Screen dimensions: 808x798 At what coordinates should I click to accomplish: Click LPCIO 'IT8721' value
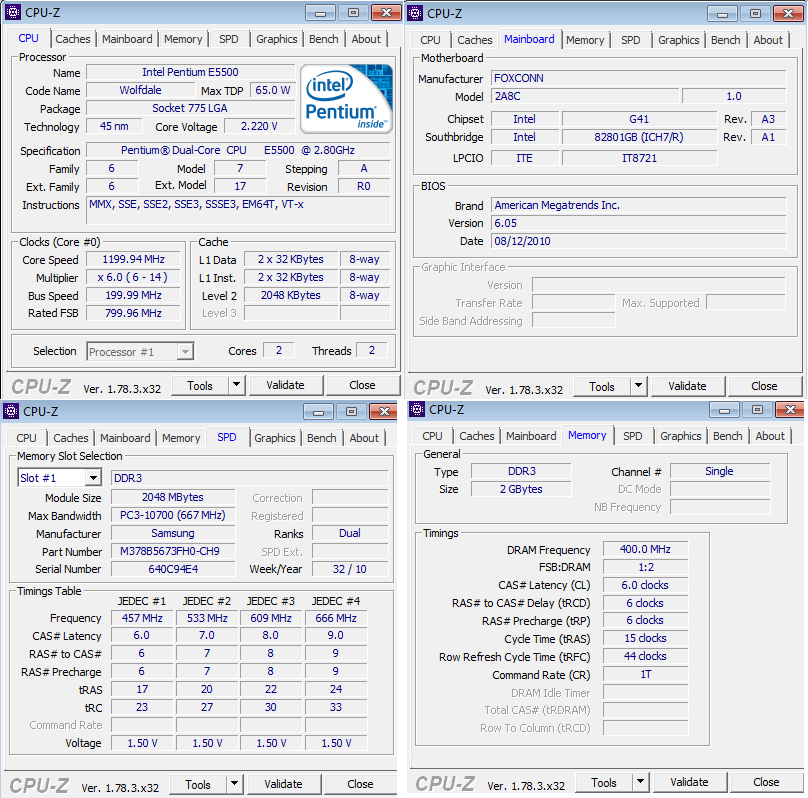click(x=639, y=158)
